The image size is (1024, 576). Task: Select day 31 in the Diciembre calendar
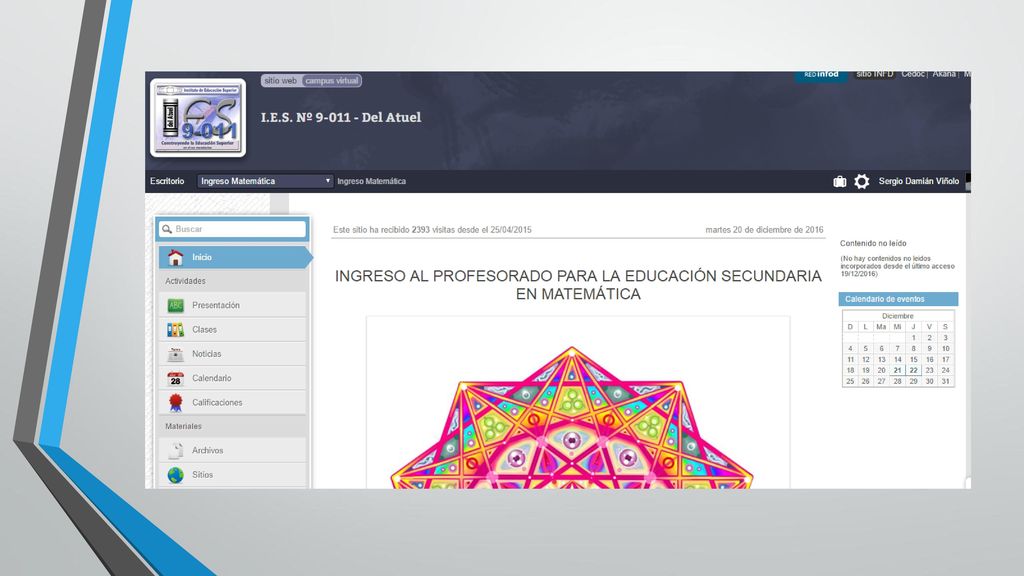point(945,381)
